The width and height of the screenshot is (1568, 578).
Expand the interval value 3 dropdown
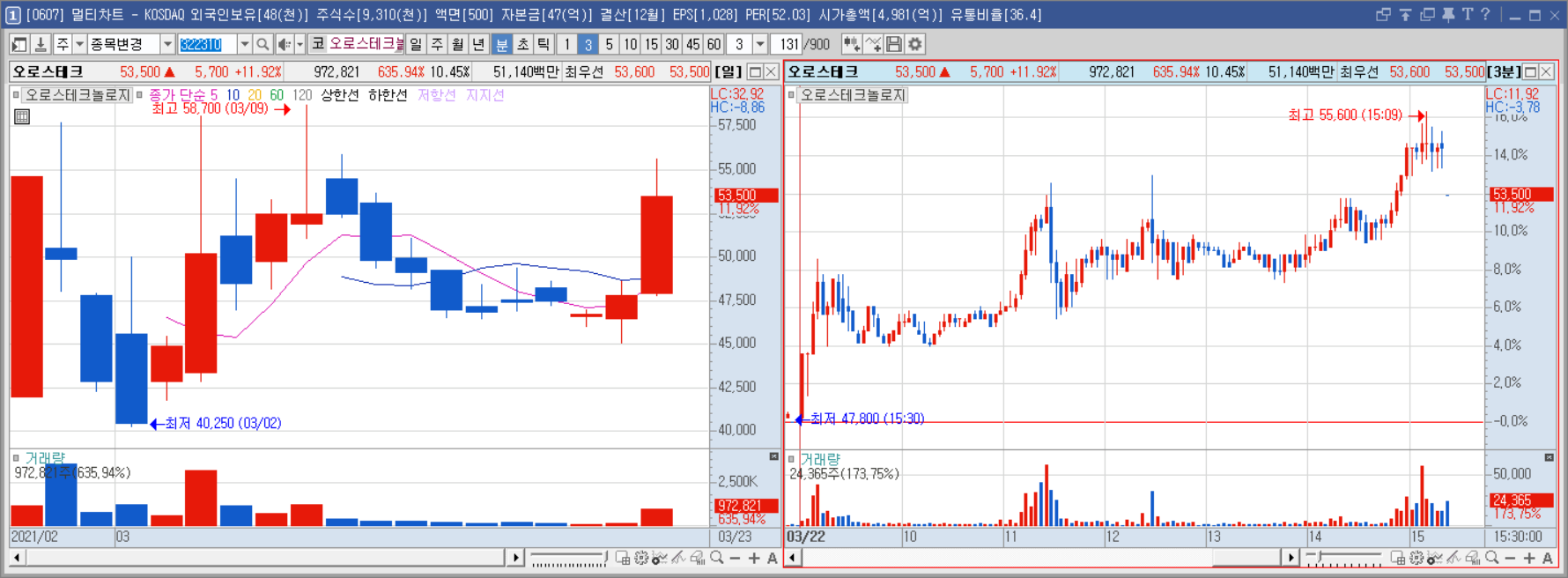coord(759,44)
